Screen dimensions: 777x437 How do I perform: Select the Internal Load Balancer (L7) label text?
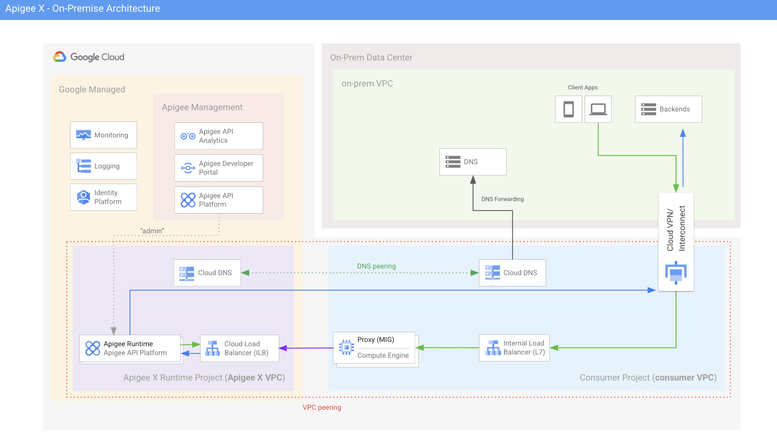pyautogui.click(x=524, y=348)
